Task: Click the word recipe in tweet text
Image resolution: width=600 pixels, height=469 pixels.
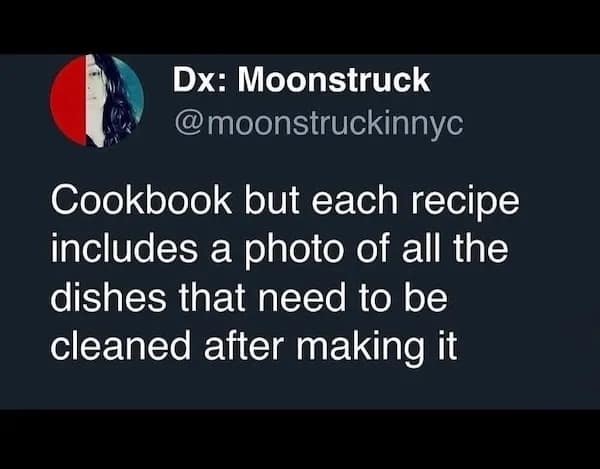Action: tap(465, 203)
